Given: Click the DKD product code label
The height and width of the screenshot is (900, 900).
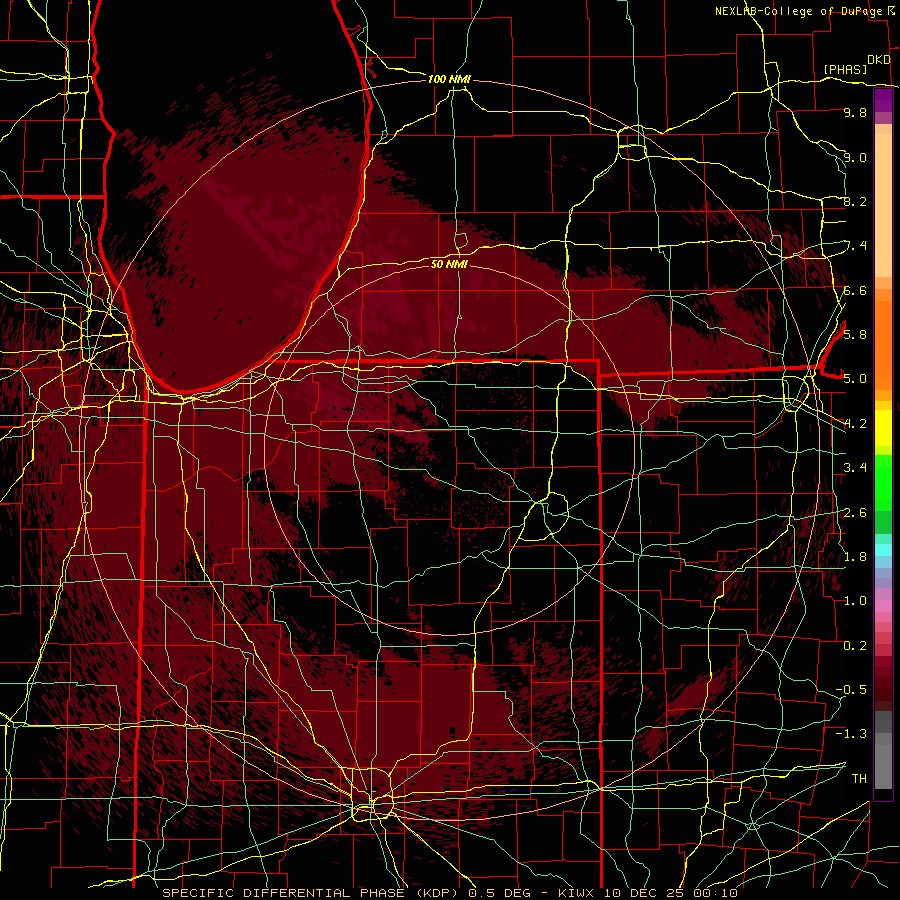Looking at the screenshot, I should [x=879, y=60].
